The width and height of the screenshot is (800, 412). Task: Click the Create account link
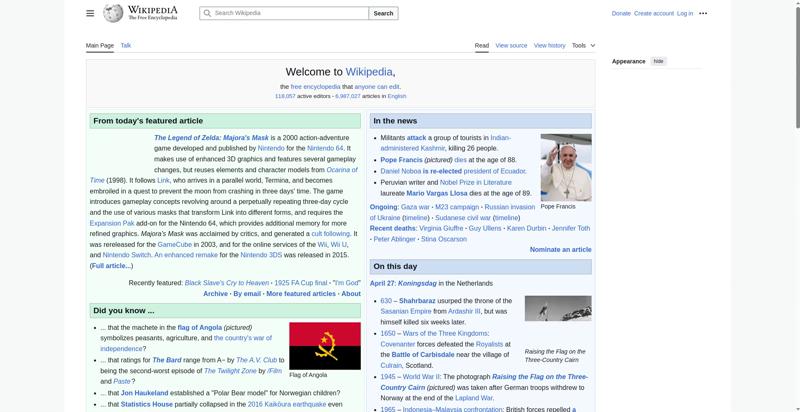click(654, 13)
